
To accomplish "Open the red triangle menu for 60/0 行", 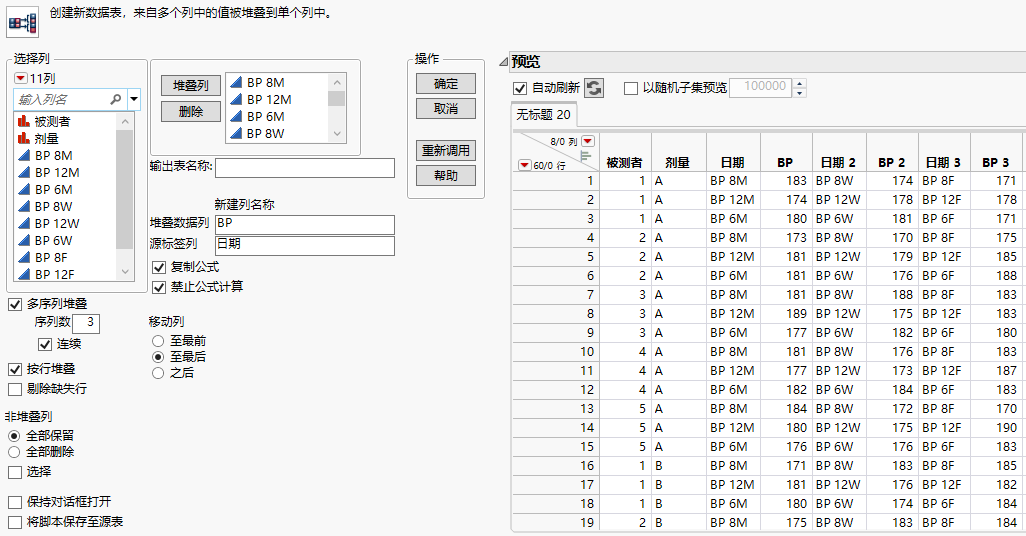I will [525, 166].
